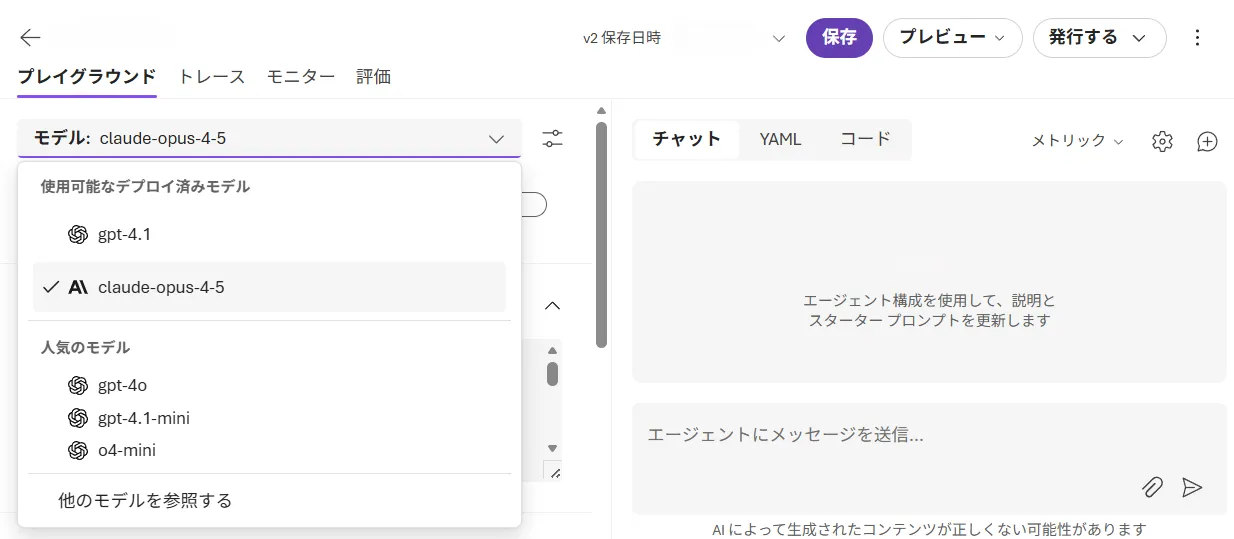Attach a file with the paperclip icon
The height and width of the screenshot is (539, 1234).
[x=1152, y=487]
